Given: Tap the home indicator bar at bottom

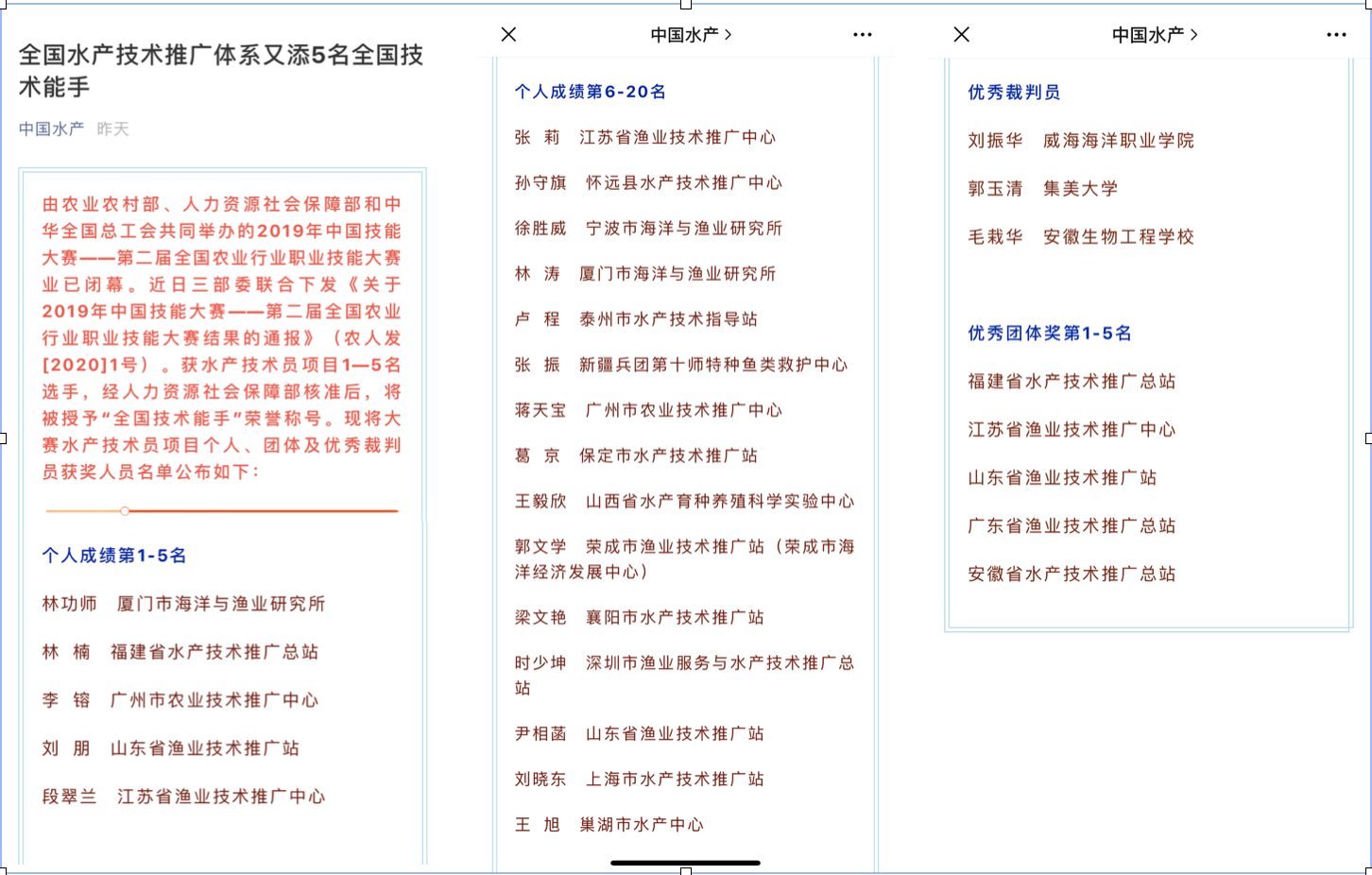Looking at the screenshot, I should (685, 863).
